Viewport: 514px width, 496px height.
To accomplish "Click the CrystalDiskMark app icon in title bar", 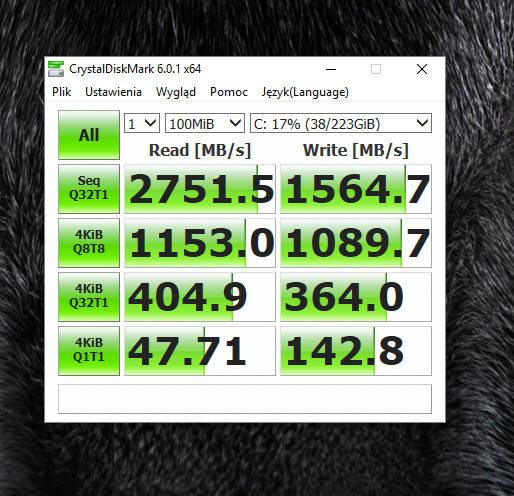I will [56, 69].
